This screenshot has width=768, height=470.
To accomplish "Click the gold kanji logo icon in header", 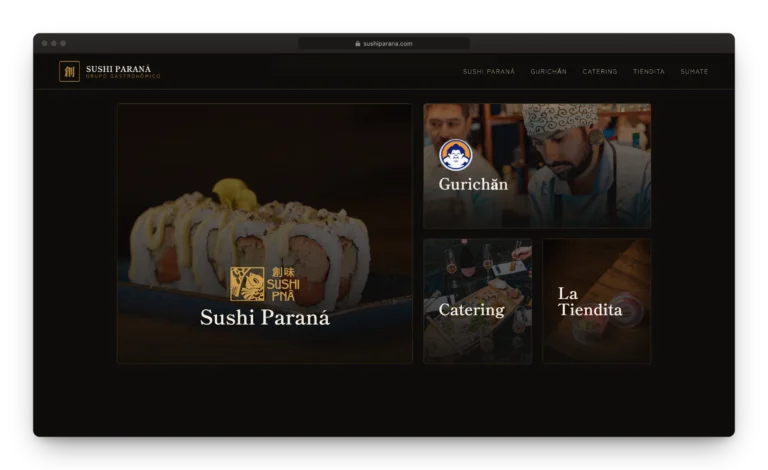I will pos(69,71).
